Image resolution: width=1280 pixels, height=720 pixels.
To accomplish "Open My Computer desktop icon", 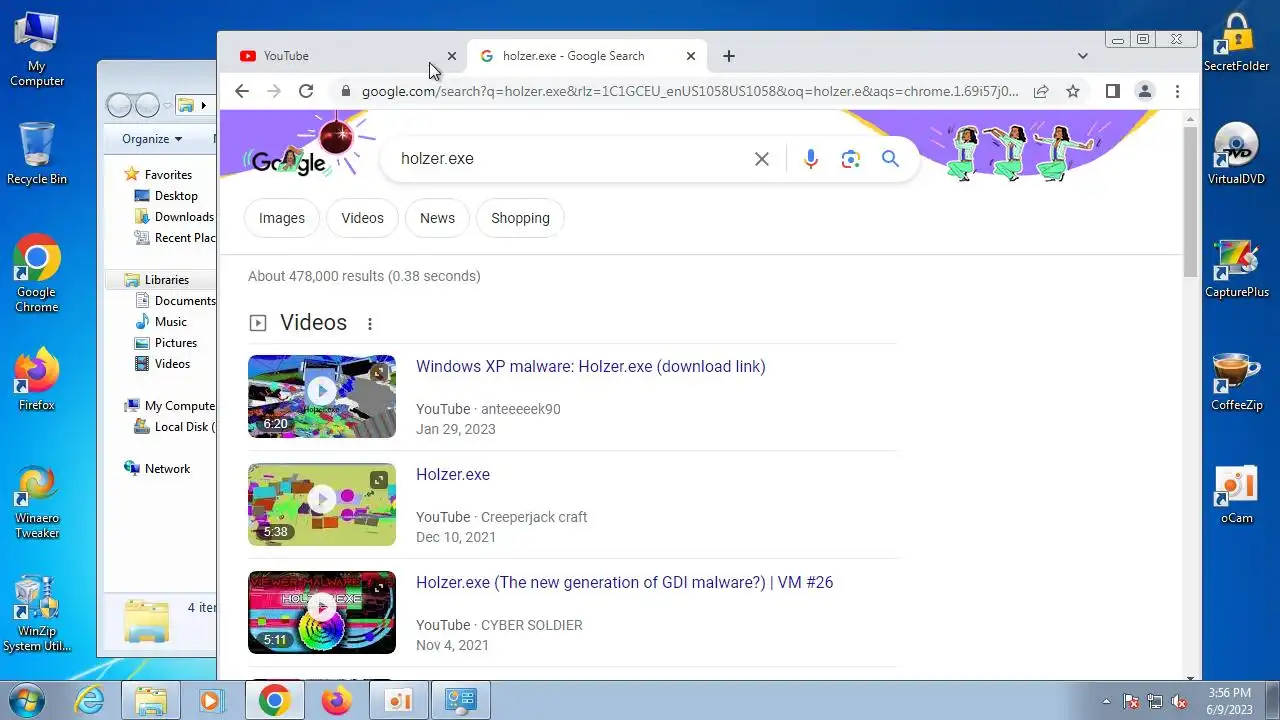I will [x=37, y=49].
